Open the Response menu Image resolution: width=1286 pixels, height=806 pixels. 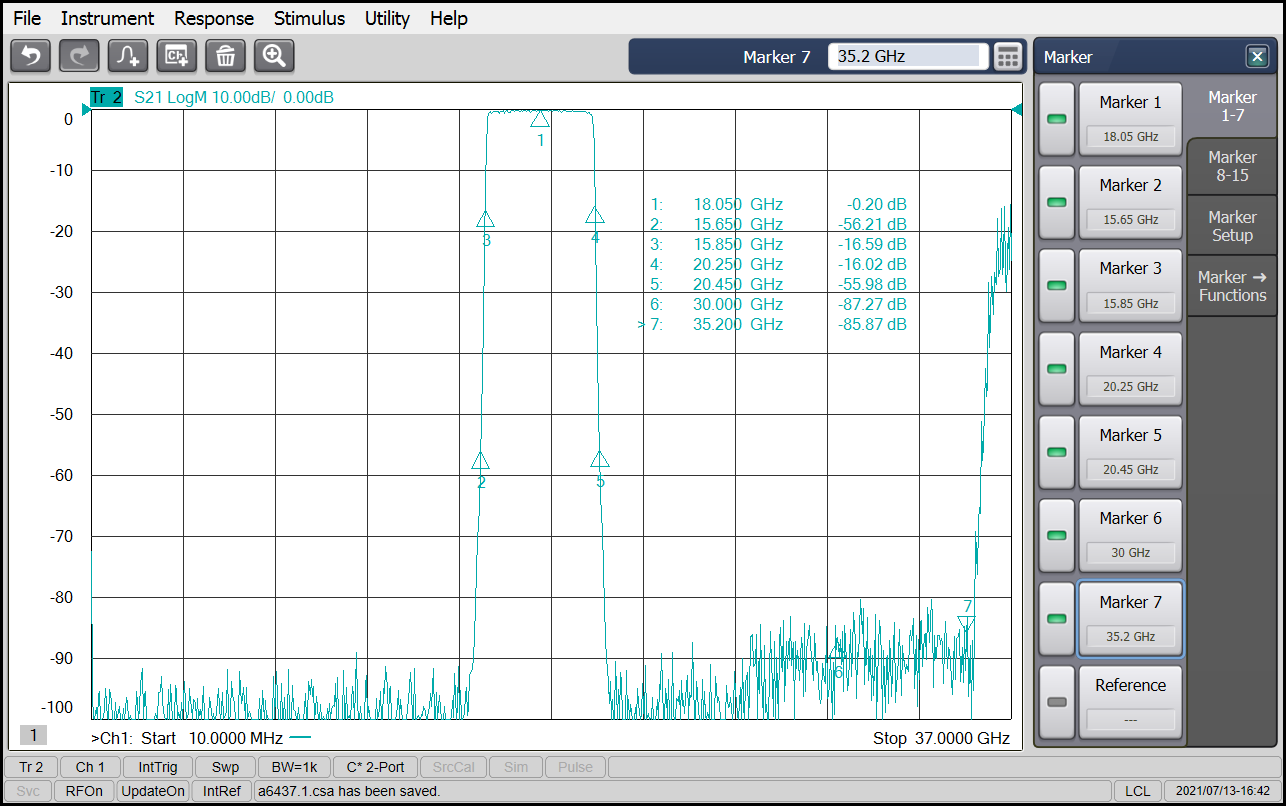click(x=214, y=18)
